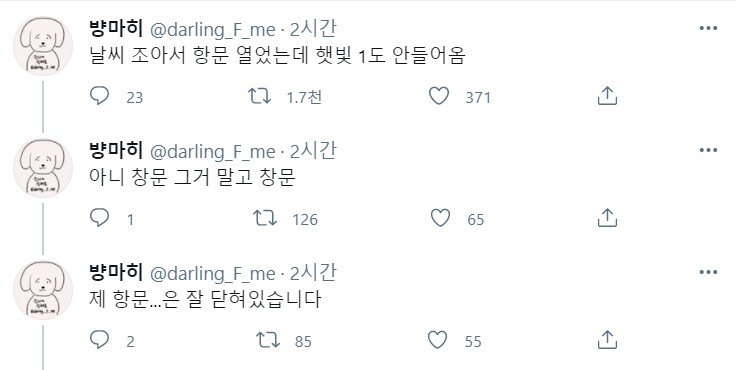
Task: Like the third tweet with 55 likes
Action: (437, 340)
